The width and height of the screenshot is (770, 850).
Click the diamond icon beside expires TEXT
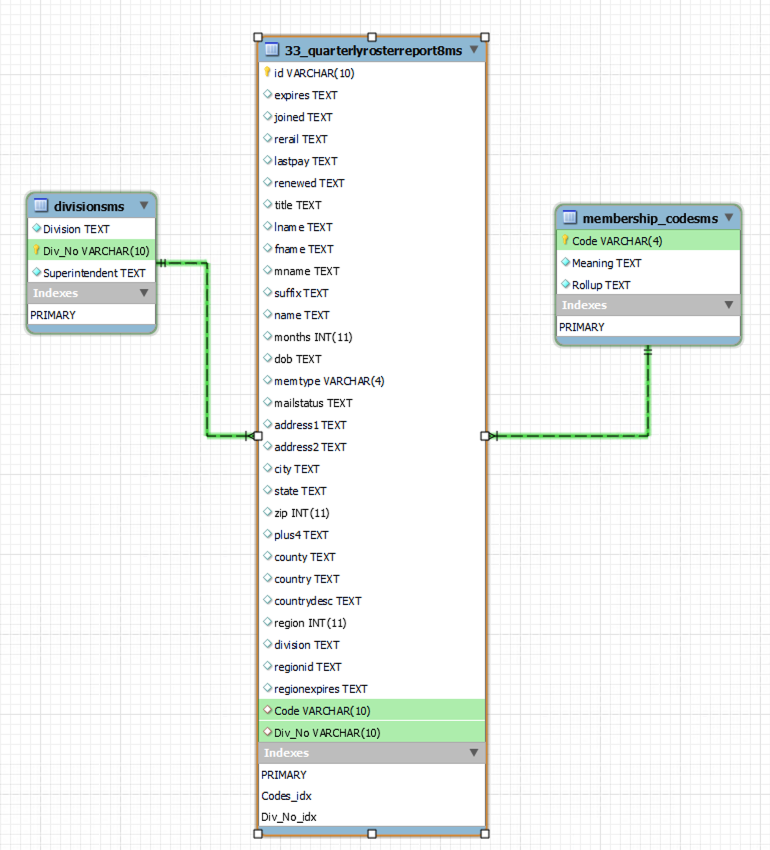pyautogui.click(x=267, y=94)
